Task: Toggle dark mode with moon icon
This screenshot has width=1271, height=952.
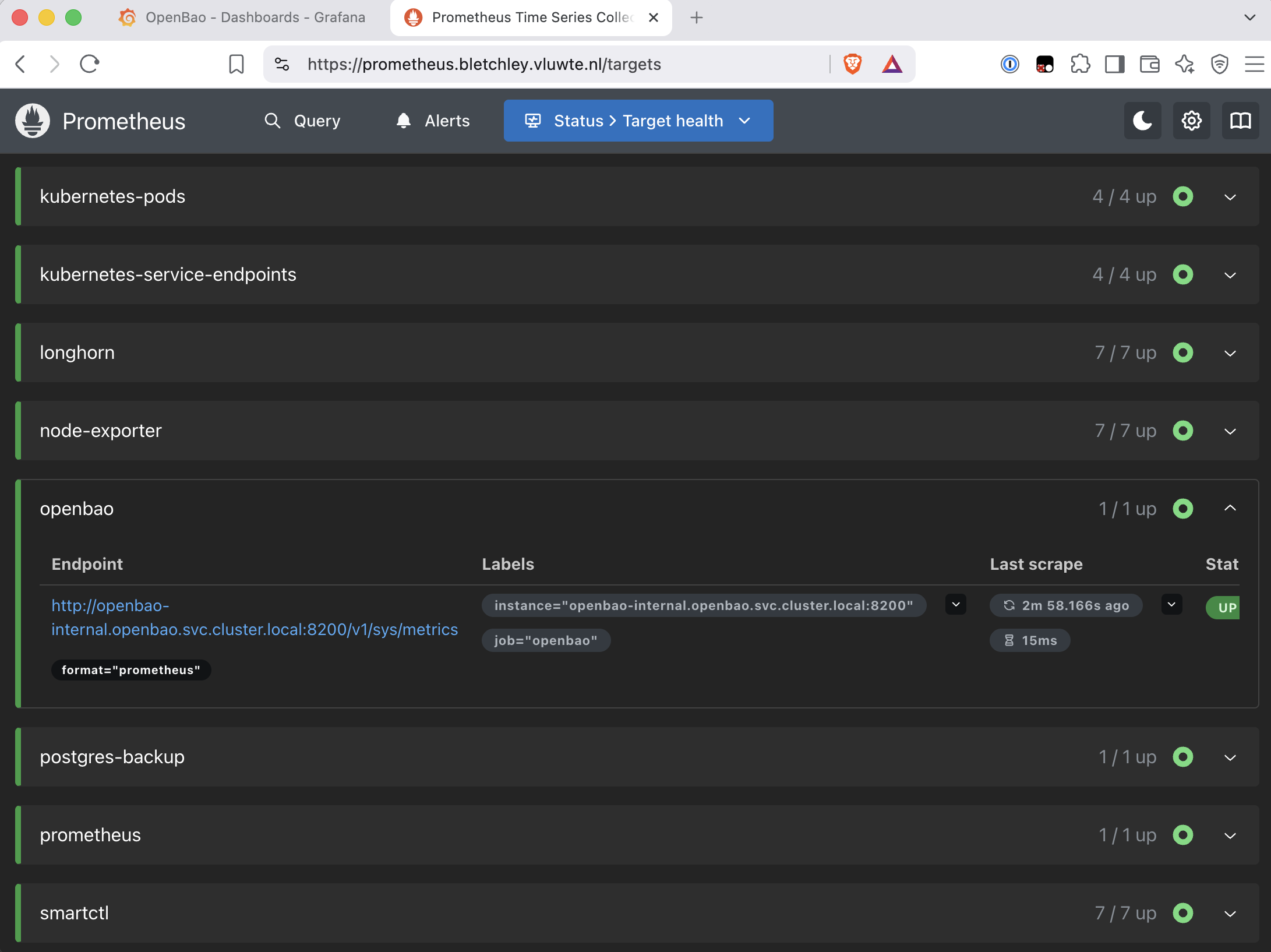Action: point(1142,121)
